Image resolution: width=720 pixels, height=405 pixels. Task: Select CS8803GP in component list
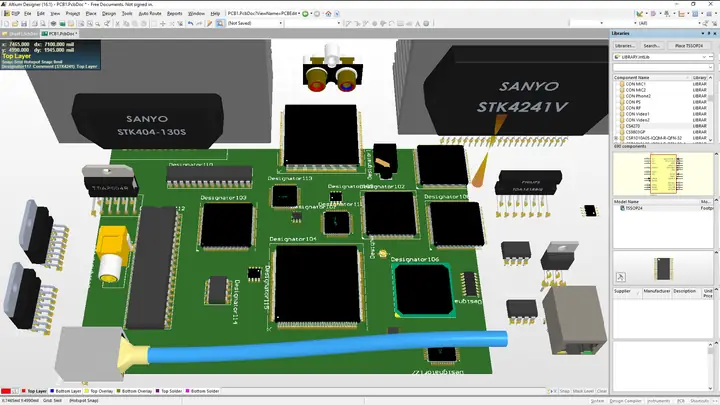click(635, 132)
